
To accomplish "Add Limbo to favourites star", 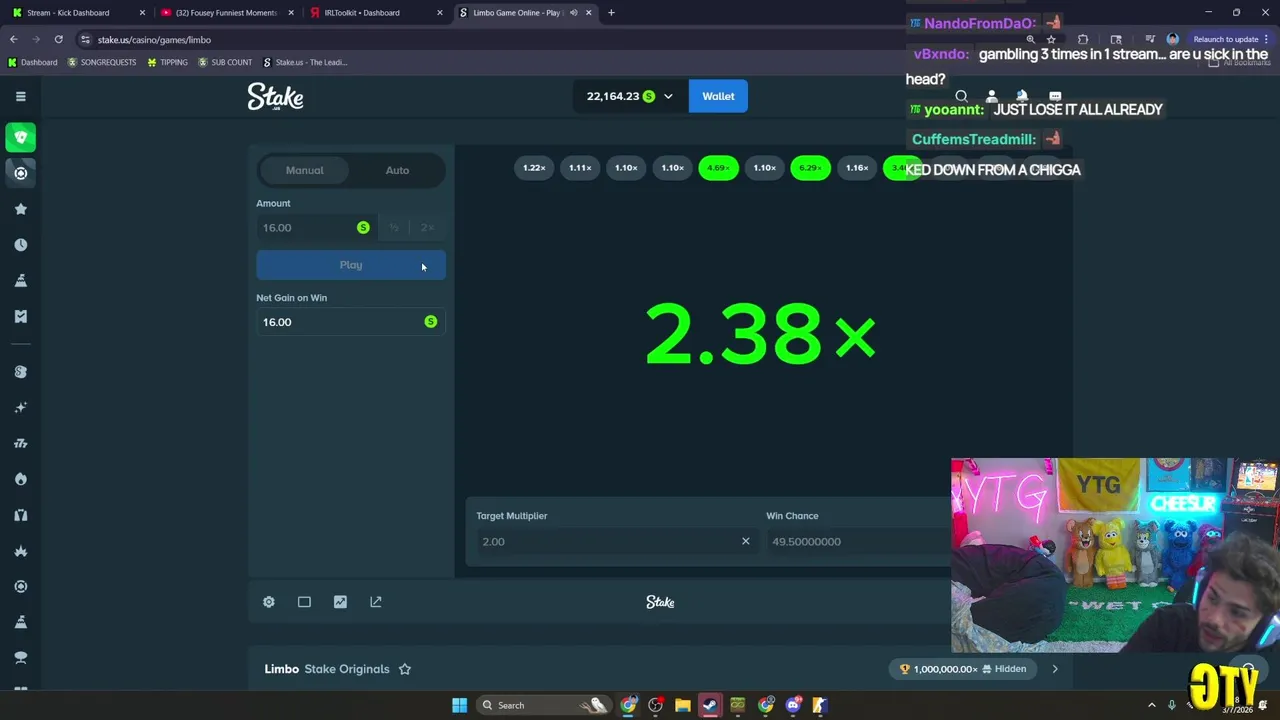I will click(x=405, y=669).
